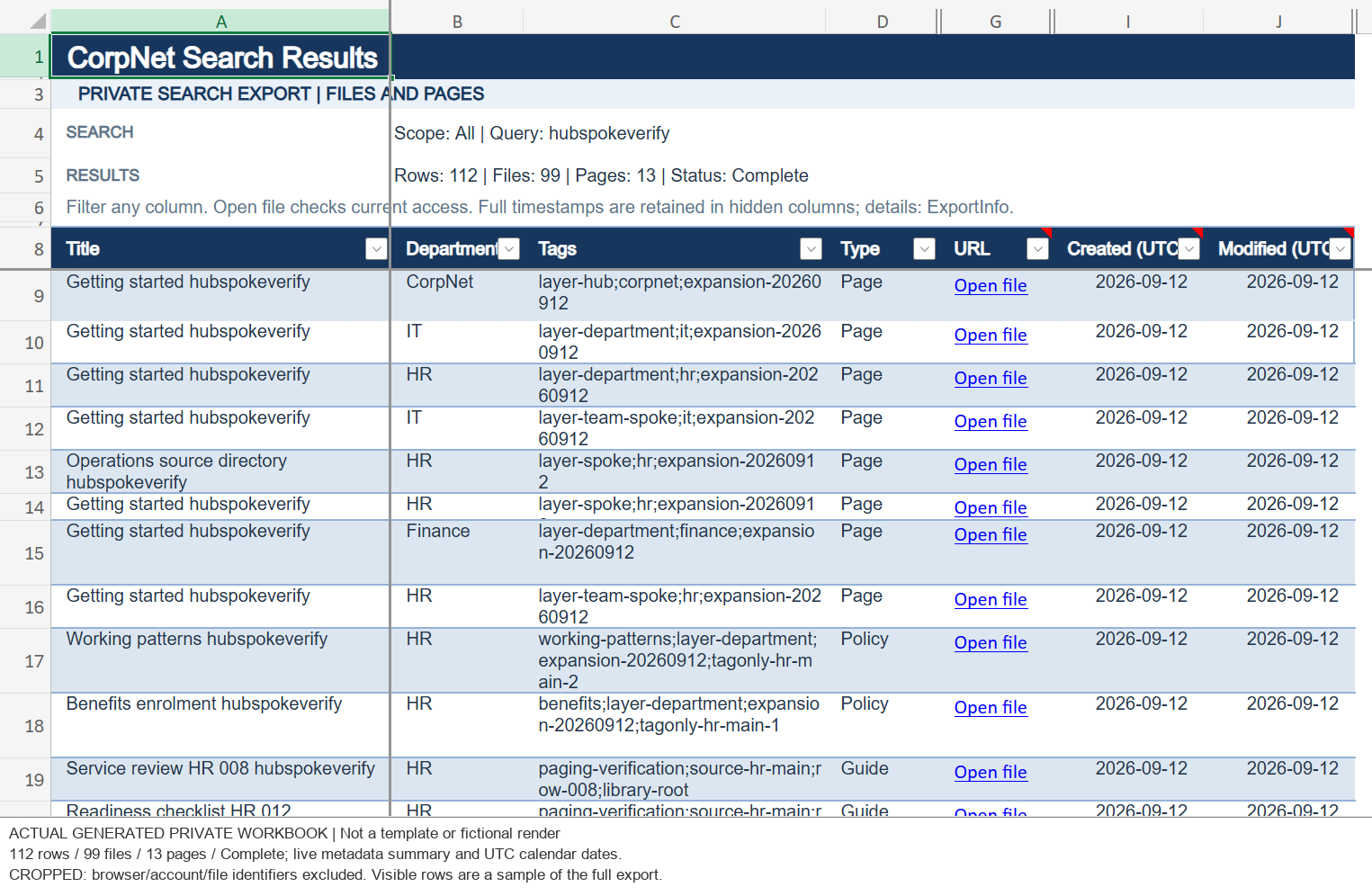This screenshot has height=896, width=1372.
Task: Open file link for CorpNet row
Action: click(x=991, y=285)
